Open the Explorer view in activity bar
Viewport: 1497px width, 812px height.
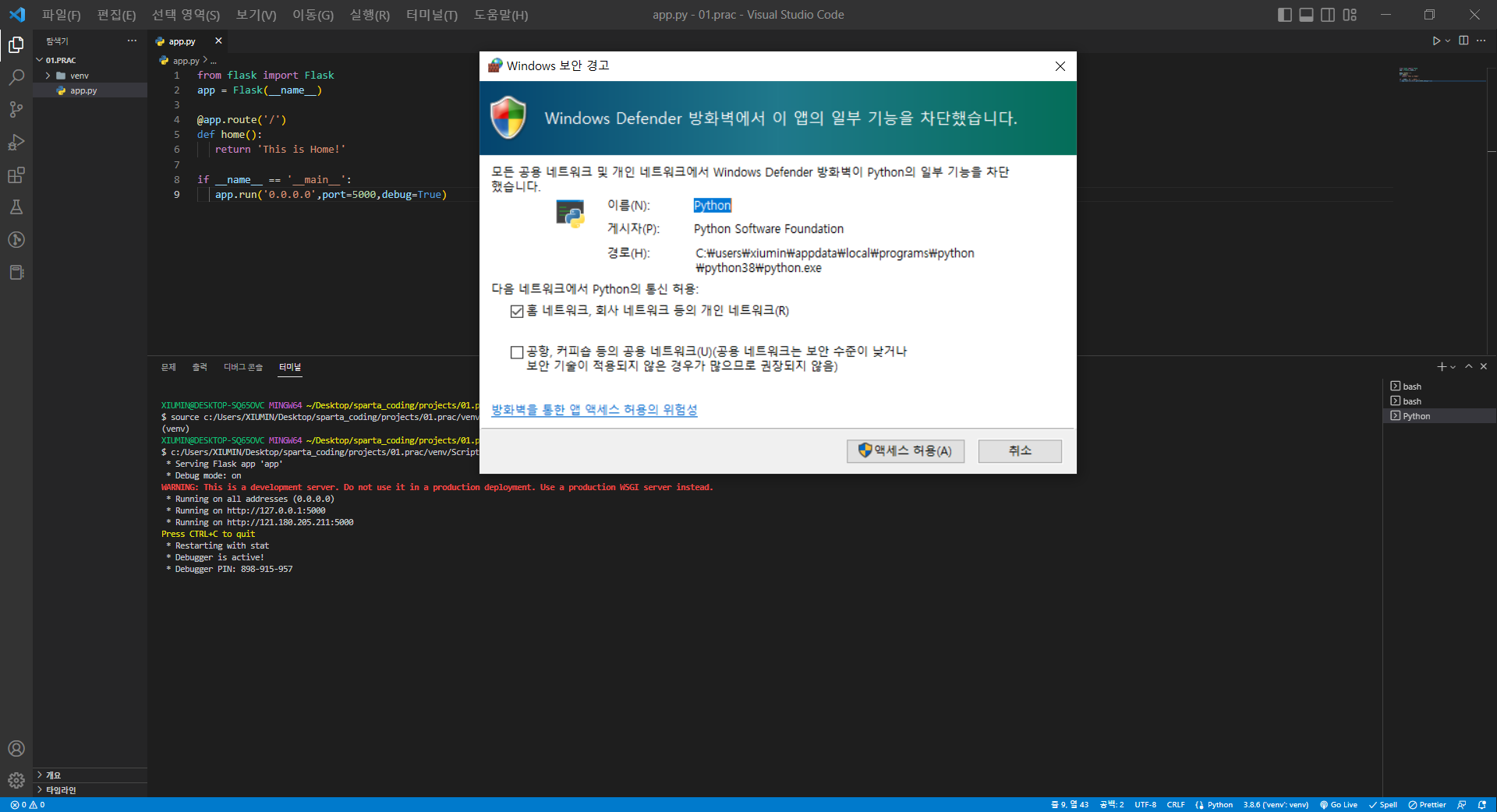[16, 45]
